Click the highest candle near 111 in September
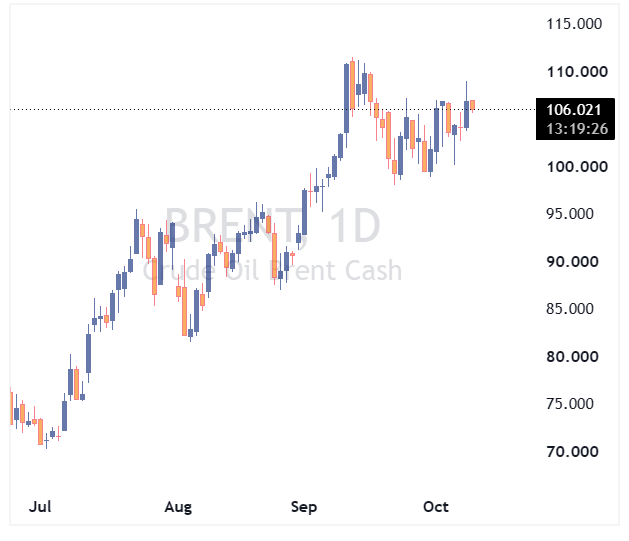629x541 pixels. point(352,85)
